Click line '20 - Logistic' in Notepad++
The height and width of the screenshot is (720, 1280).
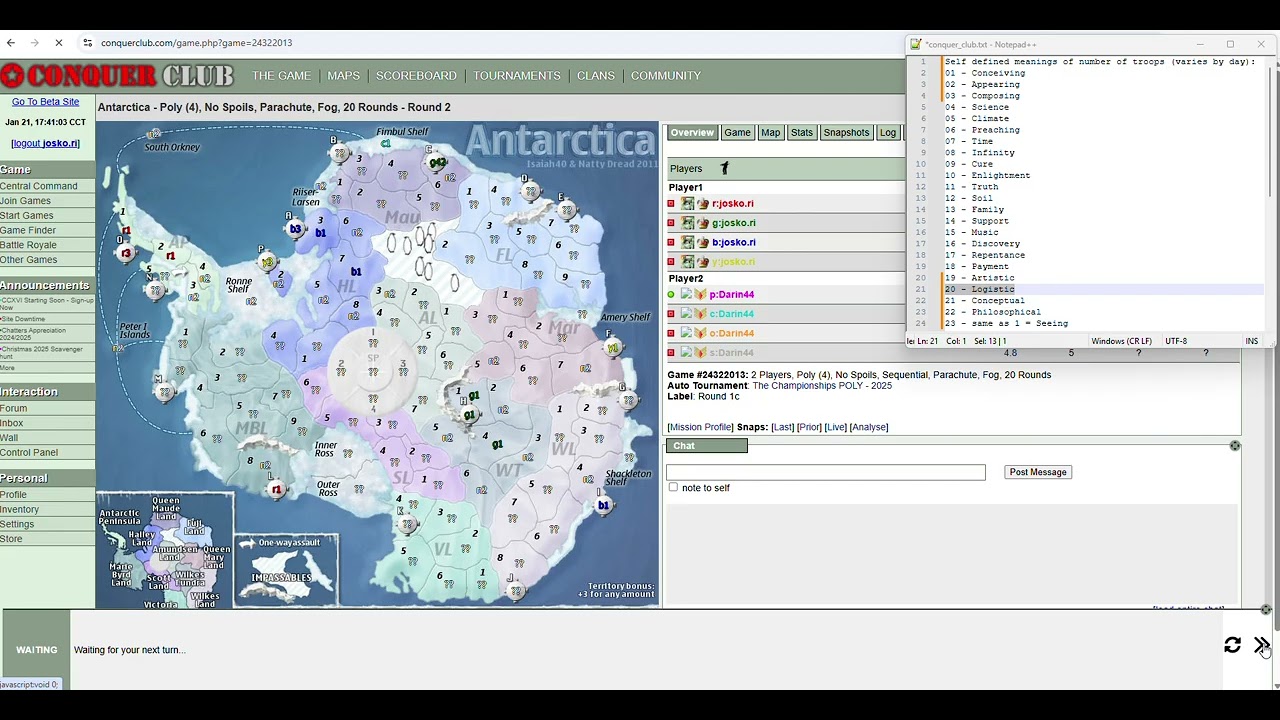click(x=980, y=289)
